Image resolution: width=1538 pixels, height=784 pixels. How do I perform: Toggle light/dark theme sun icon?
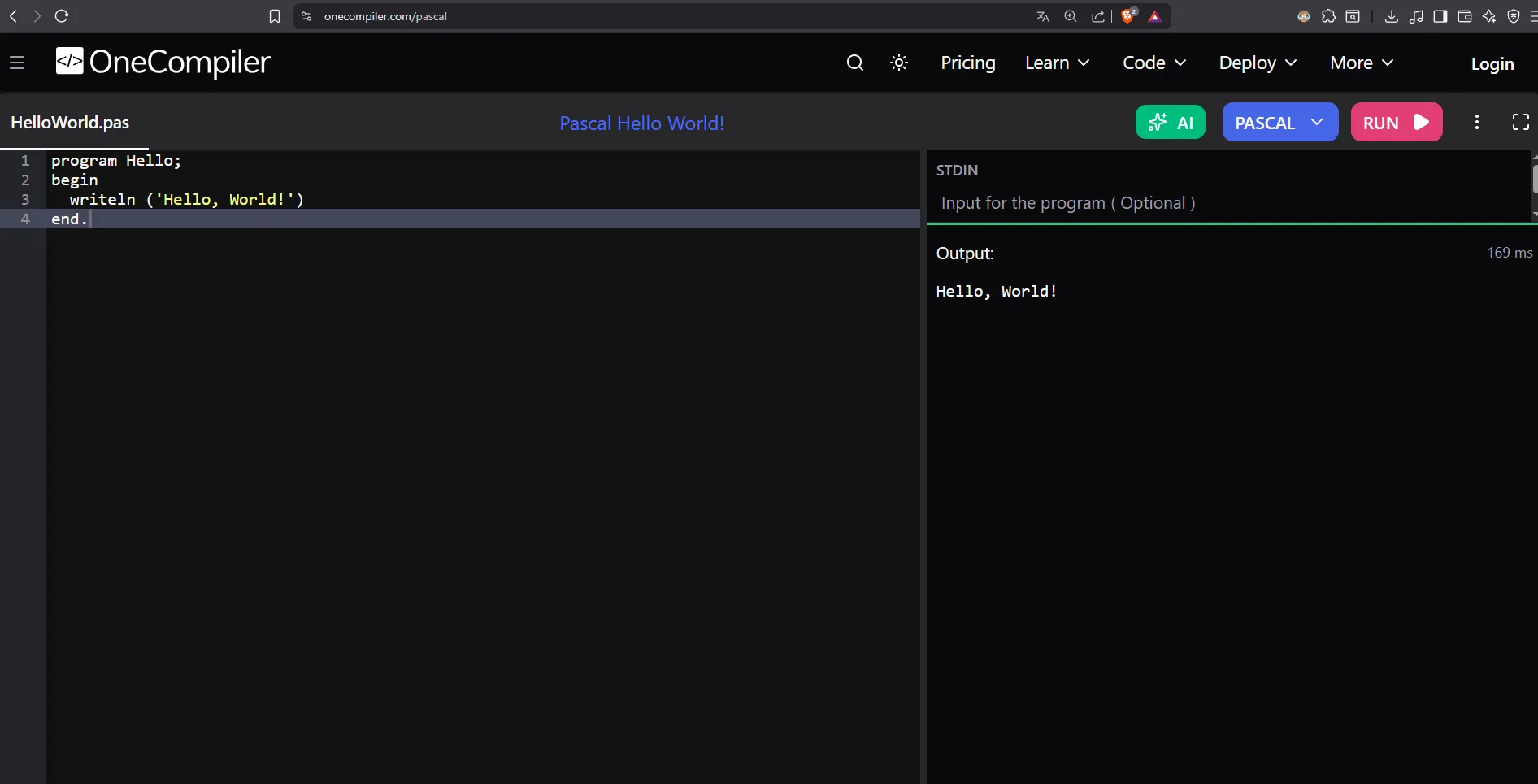pos(898,63)
